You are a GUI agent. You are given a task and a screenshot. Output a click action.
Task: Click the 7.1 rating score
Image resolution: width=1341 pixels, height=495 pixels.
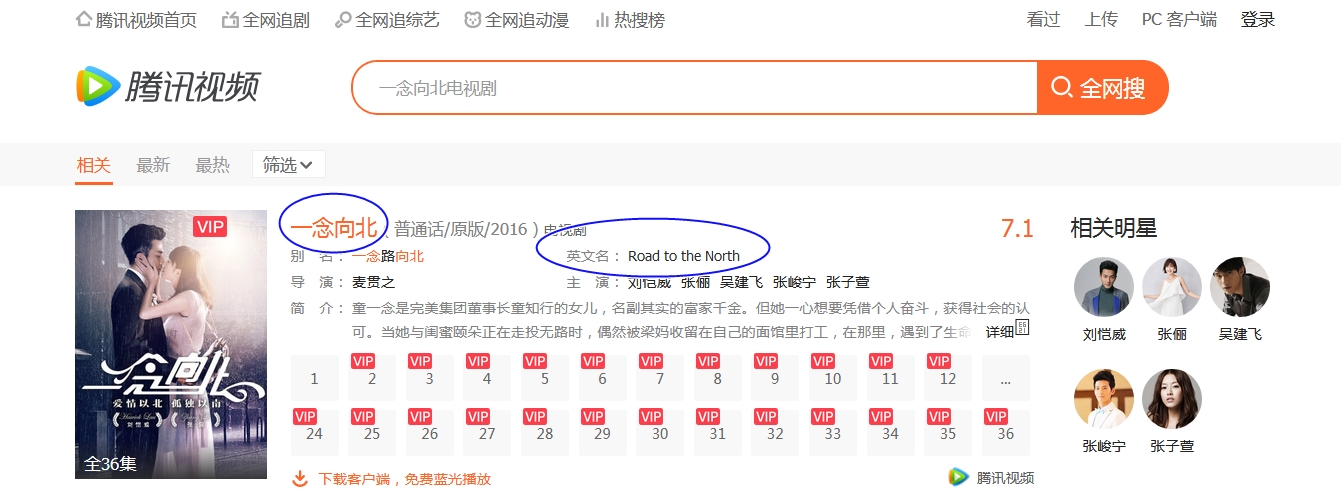click(x=1017, y=228)
